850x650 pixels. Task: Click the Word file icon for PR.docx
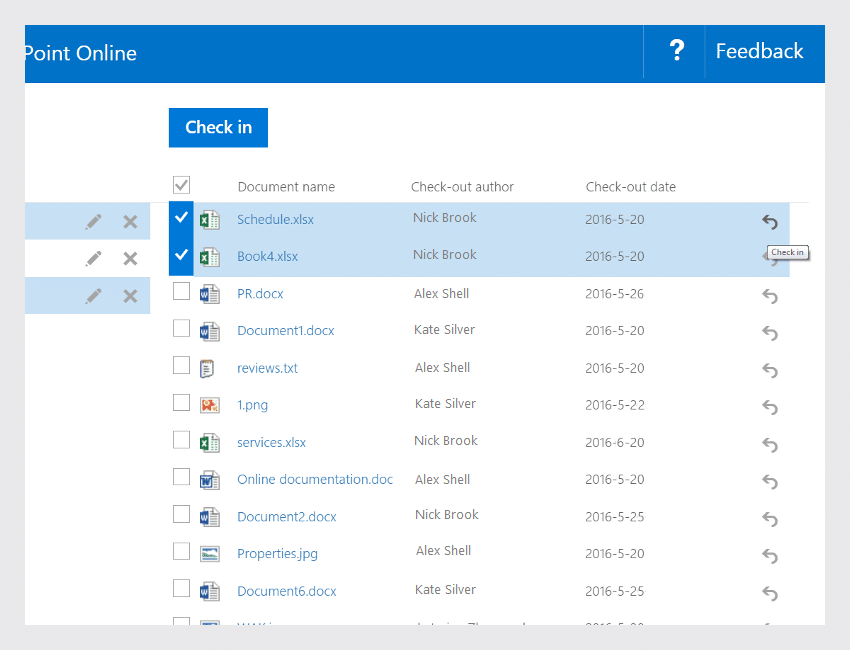(210, 294)
